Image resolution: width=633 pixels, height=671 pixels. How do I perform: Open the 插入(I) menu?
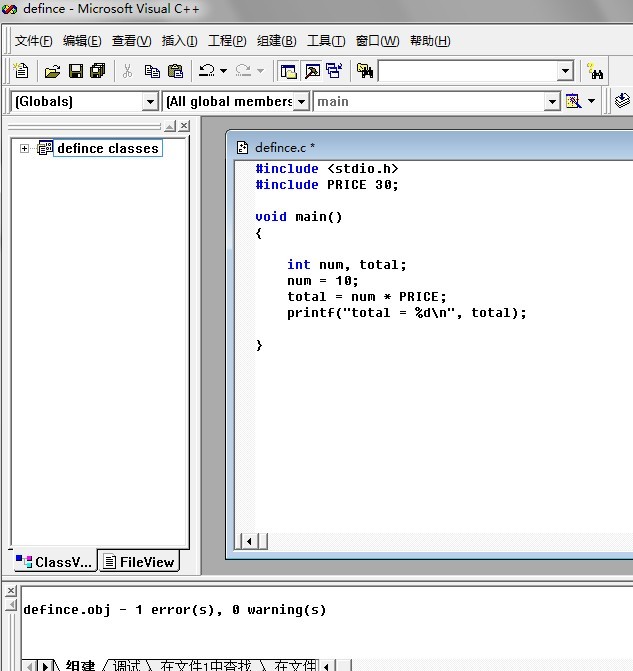[x=179, y=41]
